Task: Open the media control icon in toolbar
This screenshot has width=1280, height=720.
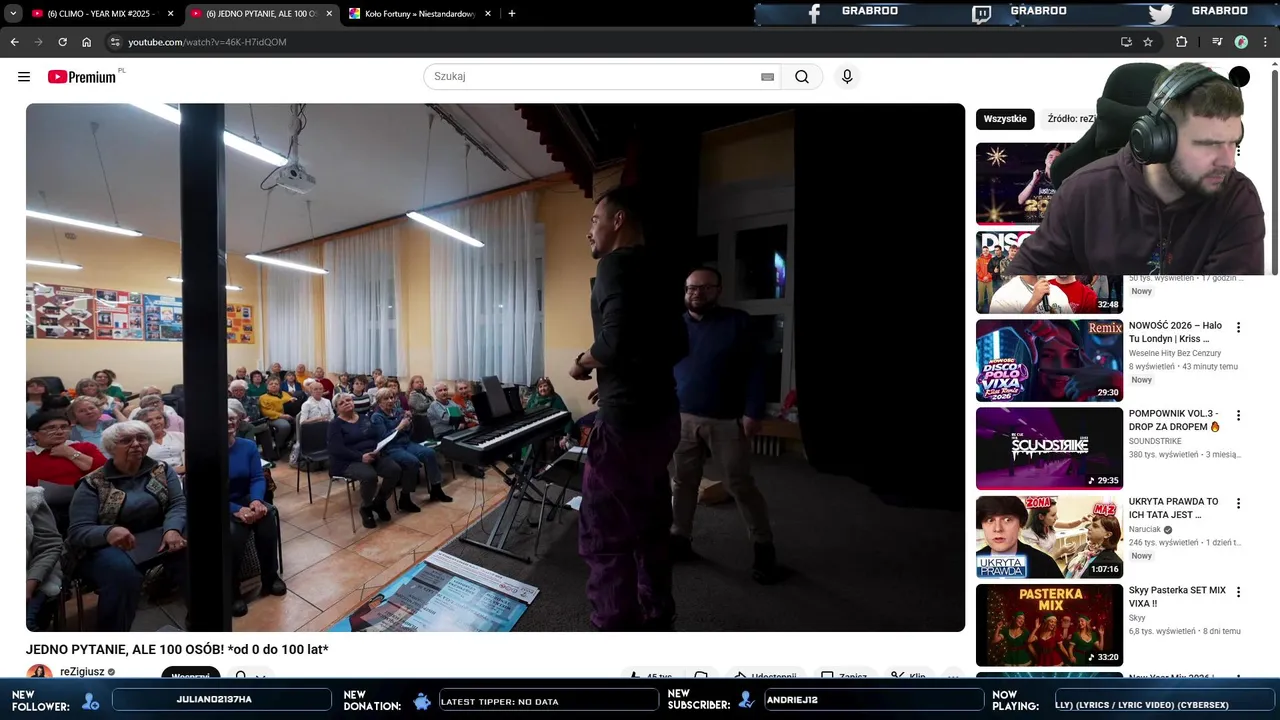Action: (x=1217, y=42)
